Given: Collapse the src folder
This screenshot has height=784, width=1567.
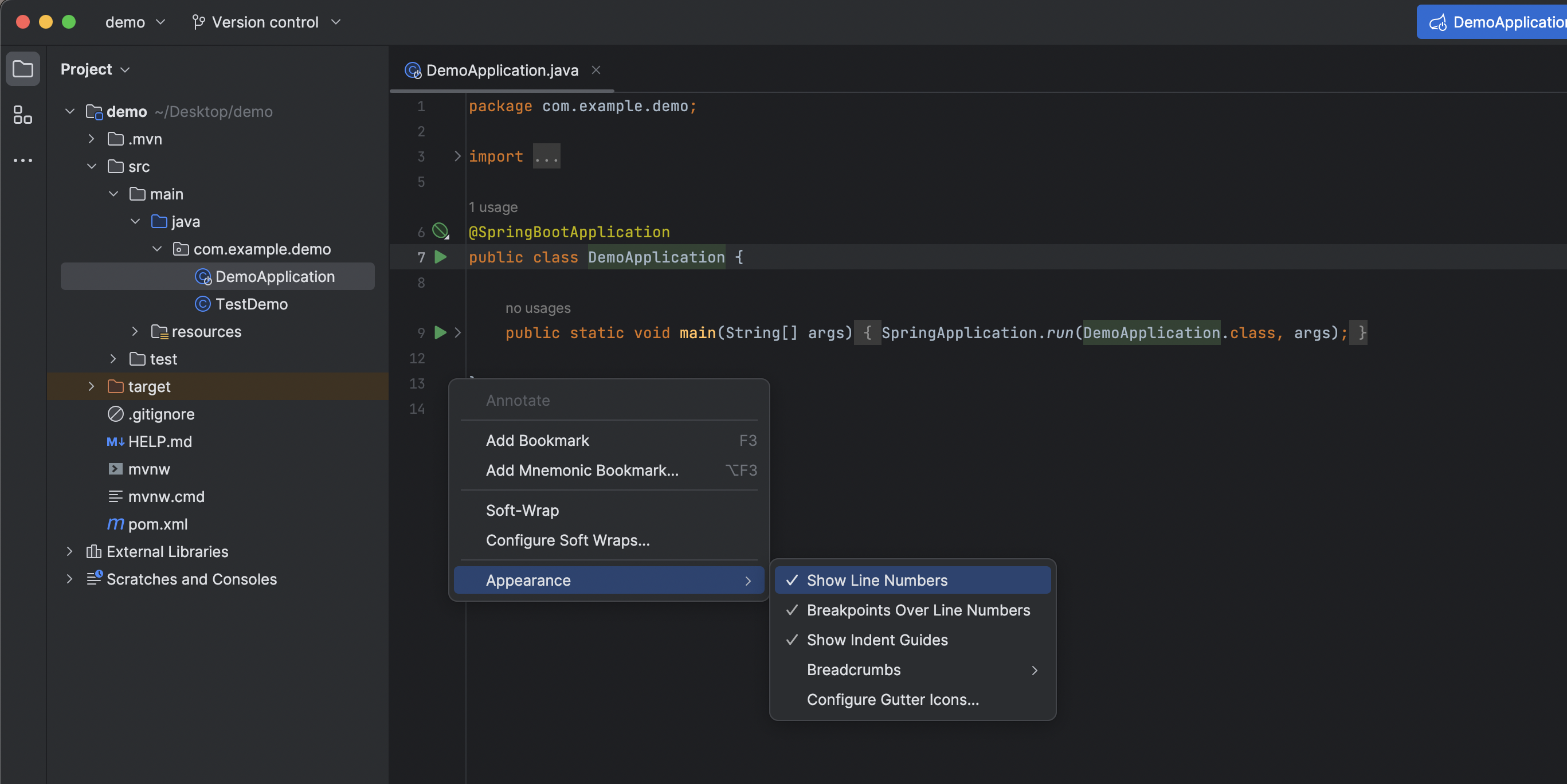Looking at the screenshot, I should click(x=91, y=167).
